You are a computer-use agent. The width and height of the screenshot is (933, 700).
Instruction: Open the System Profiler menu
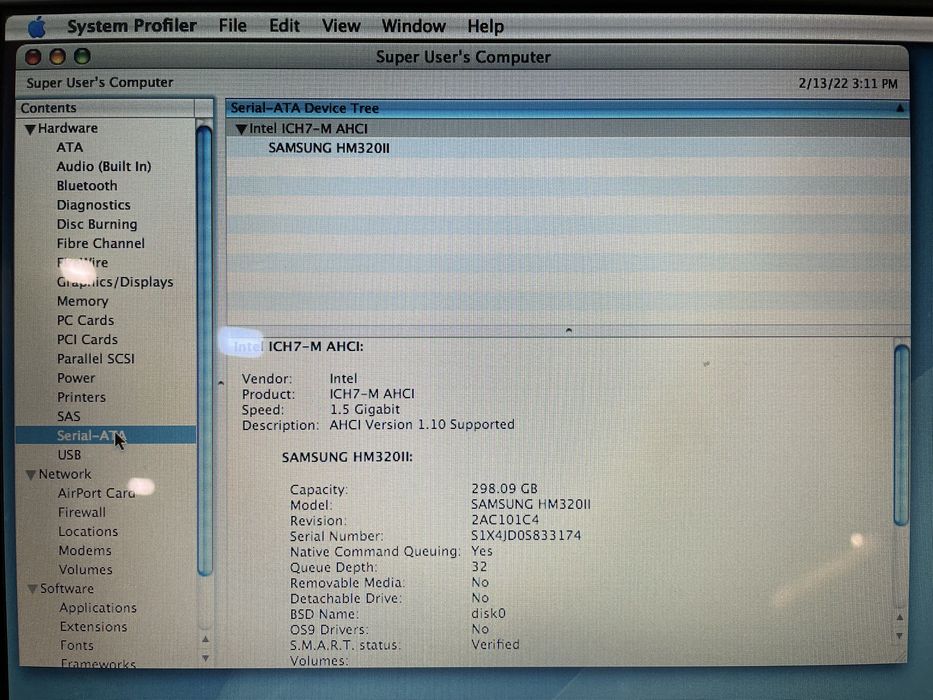(x=132, y=26)
